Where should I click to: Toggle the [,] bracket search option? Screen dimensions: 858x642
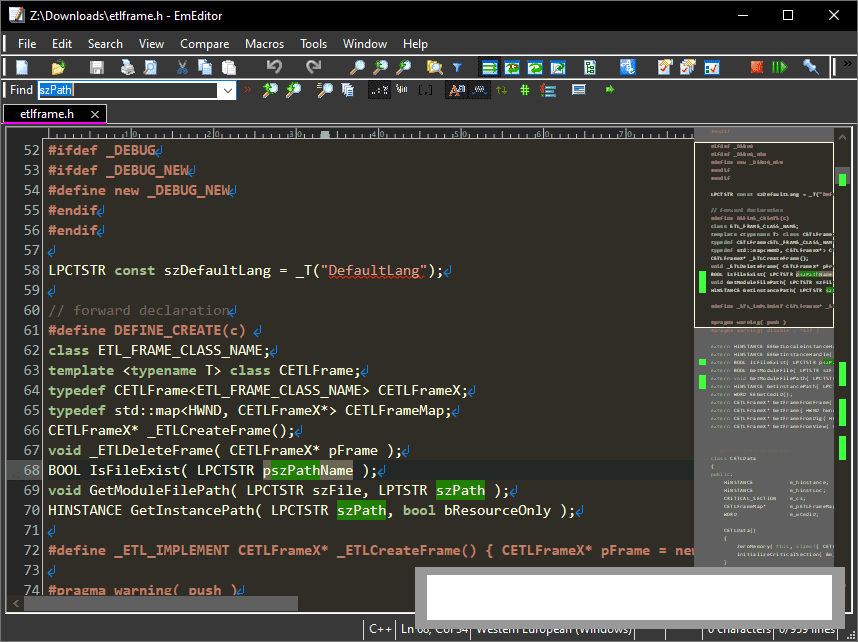point(425,90)
